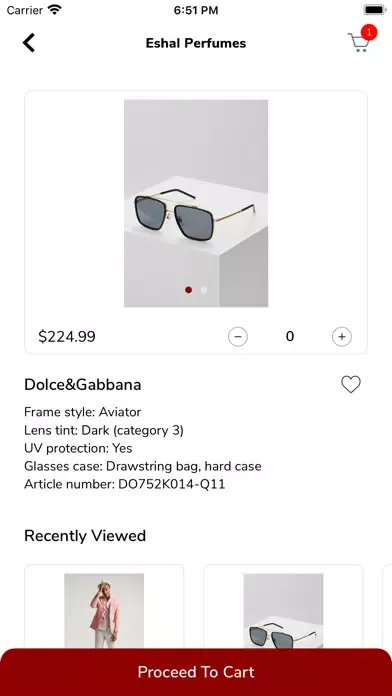Tap the battery icon in status bar
This screenshot has width=392, height=696.
click(375, 10)
